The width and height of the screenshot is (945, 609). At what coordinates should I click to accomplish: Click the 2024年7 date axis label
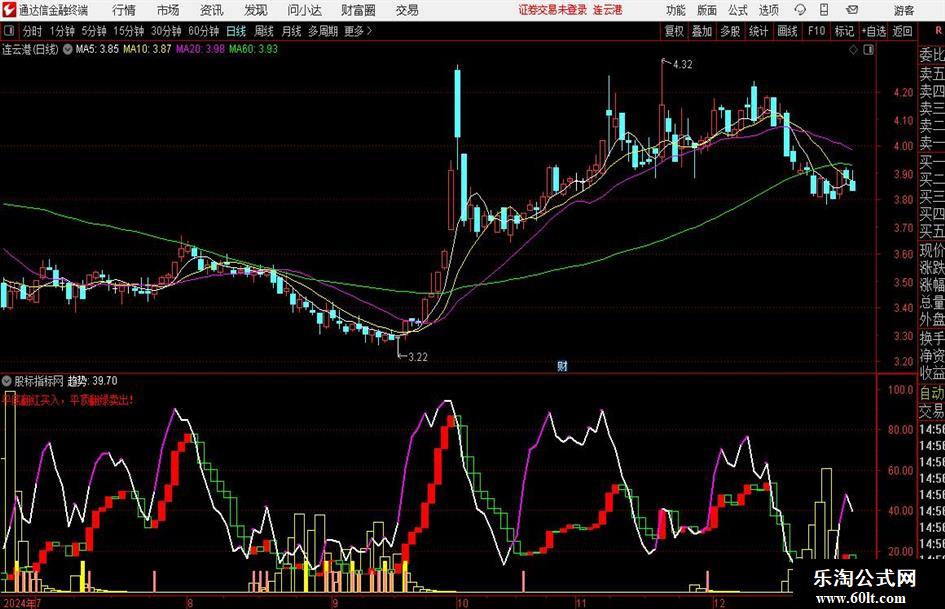coord(22,602)
